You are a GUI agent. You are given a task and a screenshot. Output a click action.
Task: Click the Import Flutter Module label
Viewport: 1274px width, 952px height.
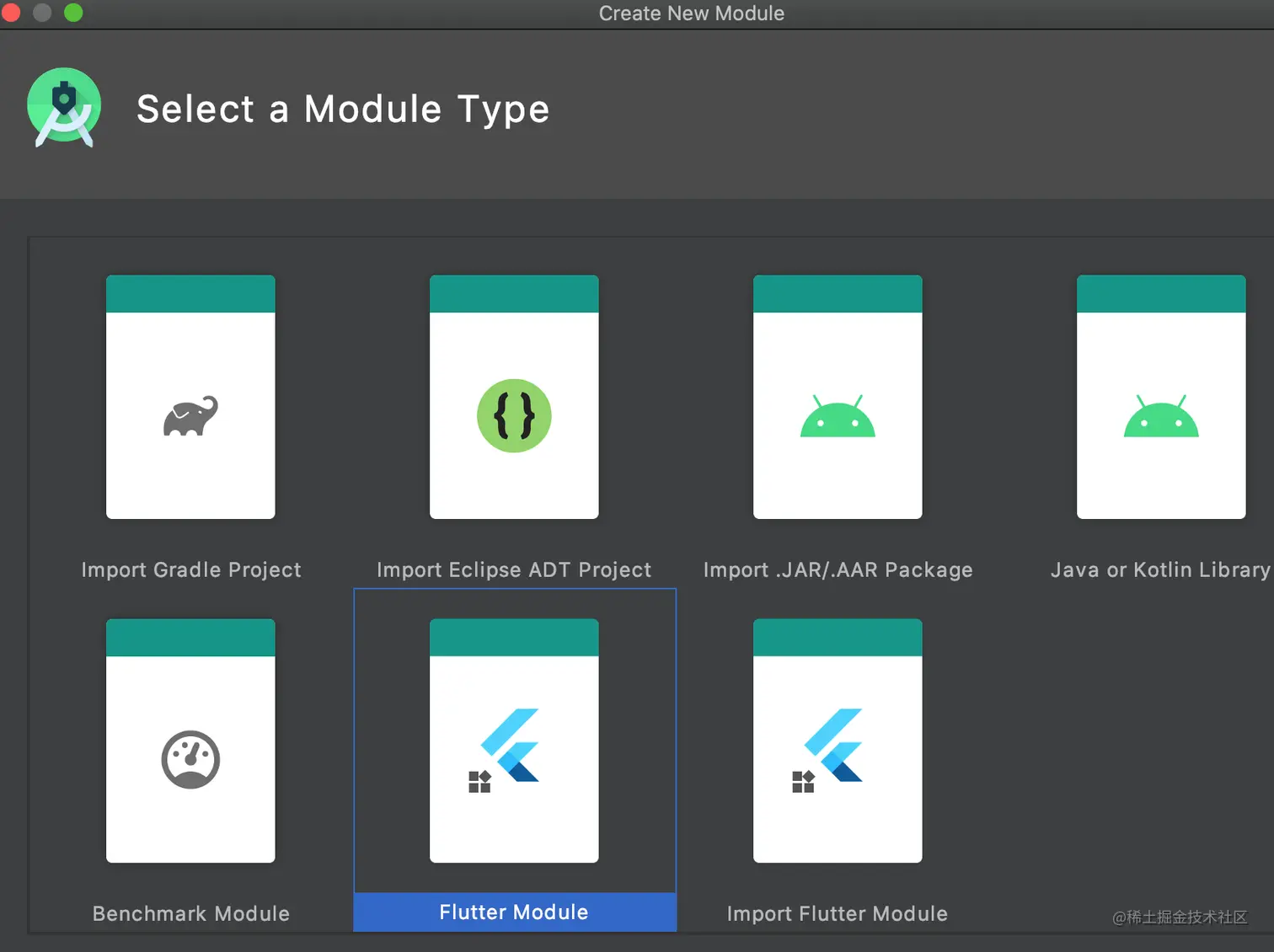838,914
